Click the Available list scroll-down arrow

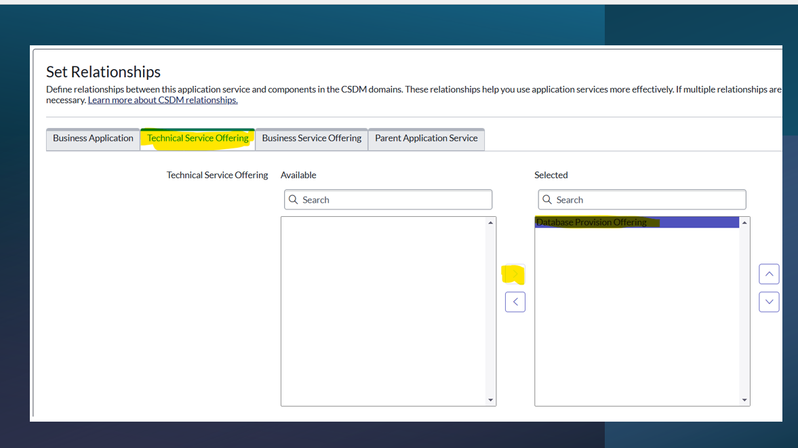(x=490, y=400)
